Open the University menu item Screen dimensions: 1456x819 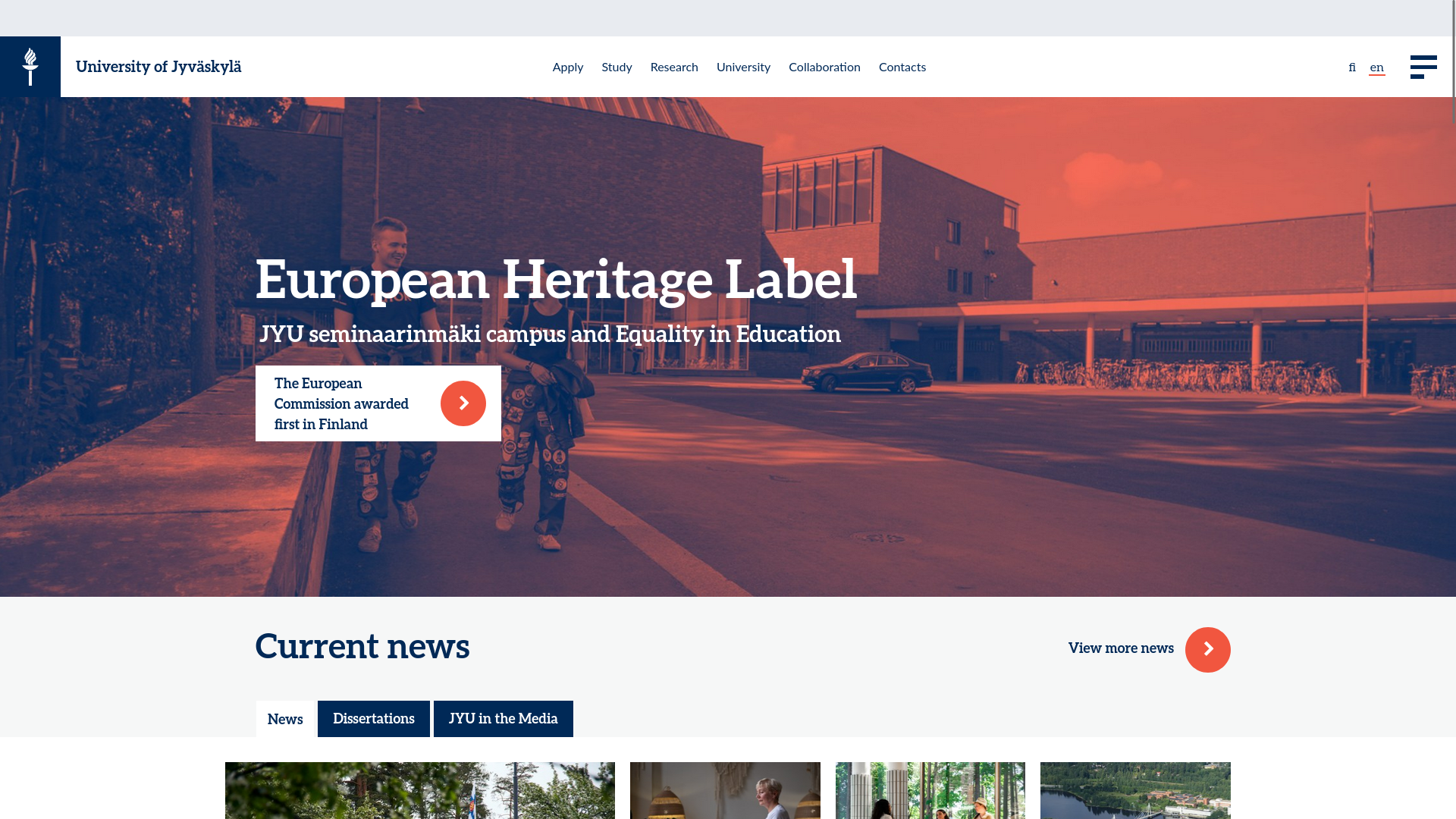pyautogui.click(x=743, y=67)
